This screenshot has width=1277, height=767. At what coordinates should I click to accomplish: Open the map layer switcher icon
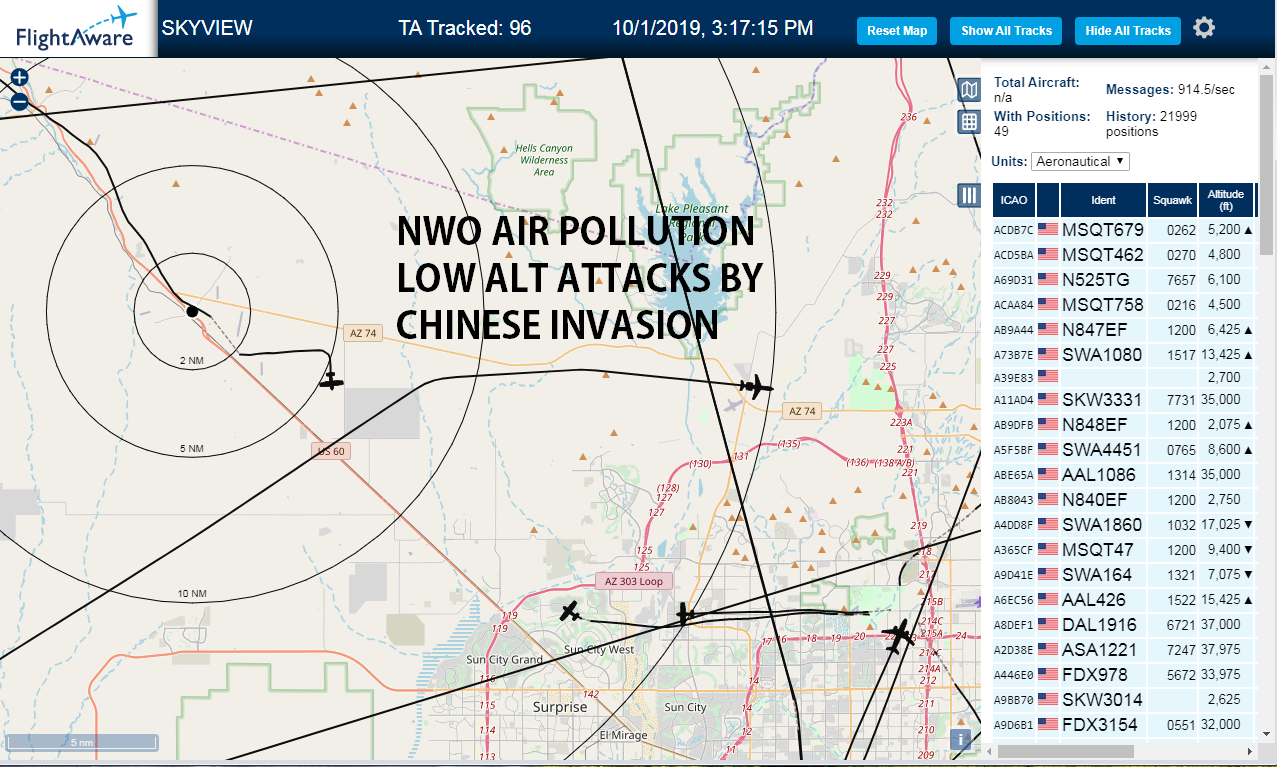click(968, 91)
